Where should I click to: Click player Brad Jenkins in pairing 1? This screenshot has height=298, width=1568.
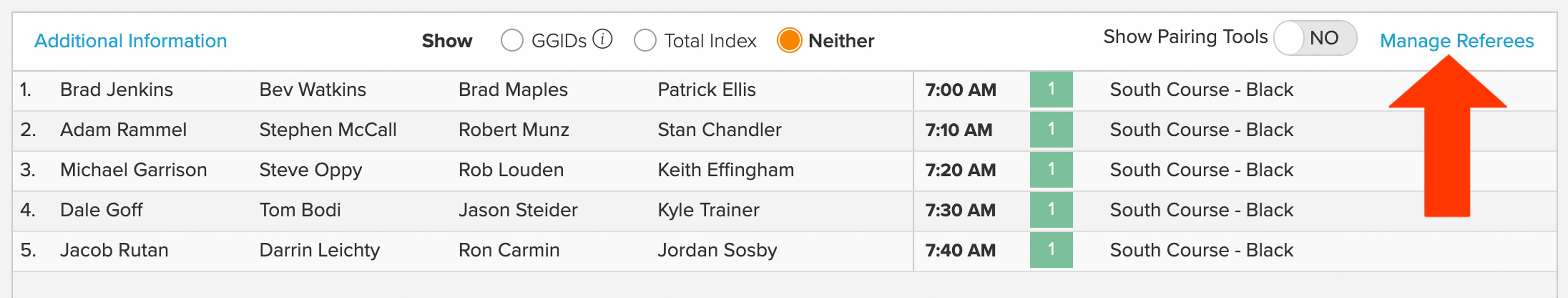click(x=116, y=90)
